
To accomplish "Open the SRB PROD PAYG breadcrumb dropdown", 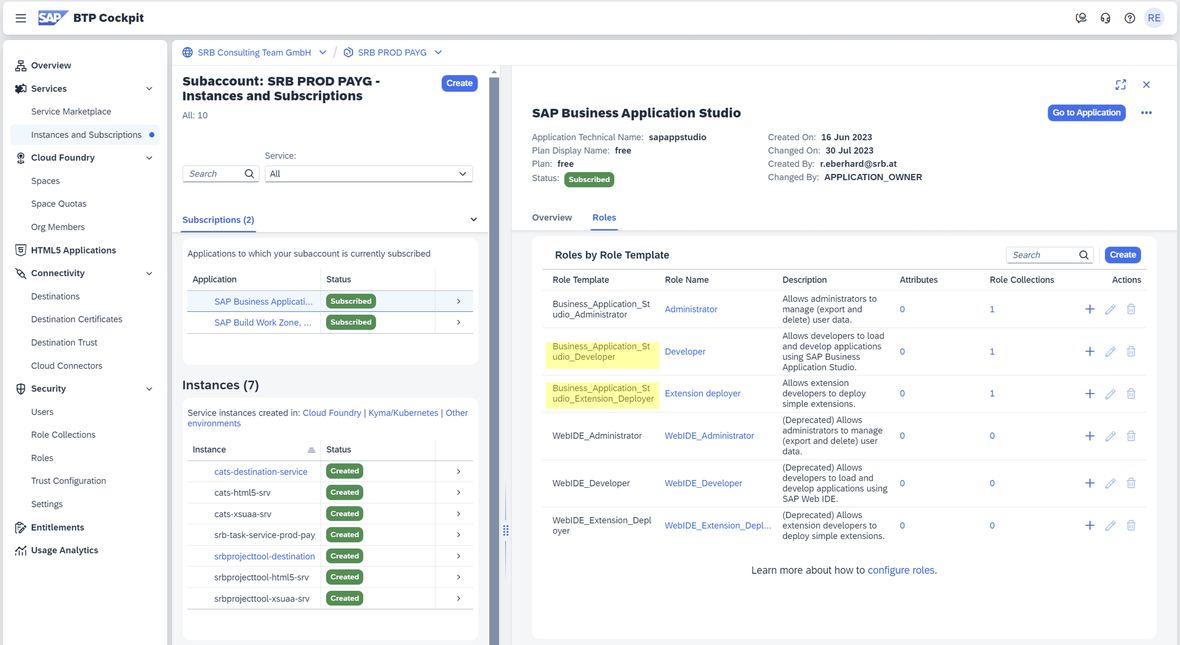I will [438, 53].
